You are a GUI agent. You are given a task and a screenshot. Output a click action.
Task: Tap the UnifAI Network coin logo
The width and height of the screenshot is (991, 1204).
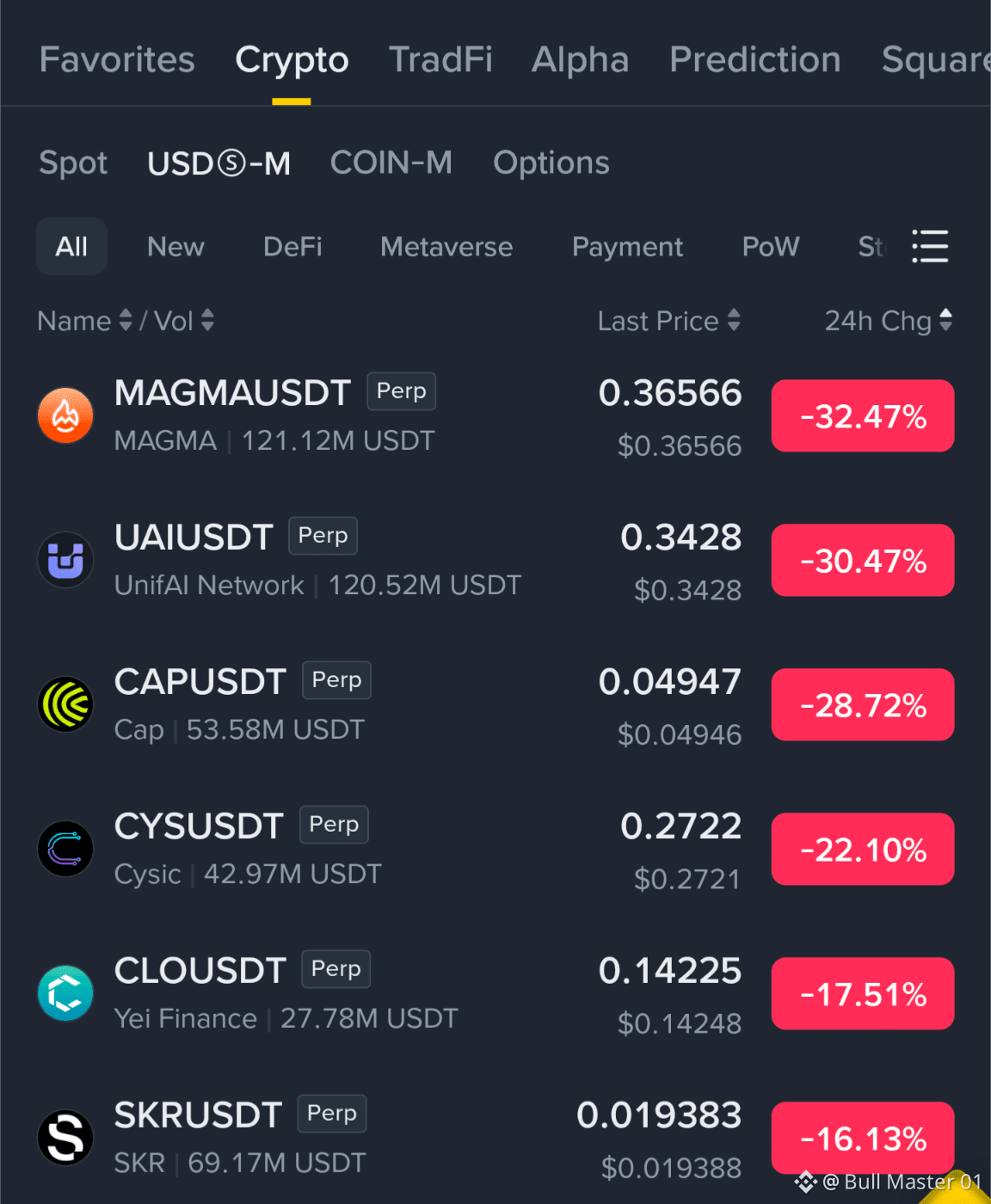pos(65,560)
